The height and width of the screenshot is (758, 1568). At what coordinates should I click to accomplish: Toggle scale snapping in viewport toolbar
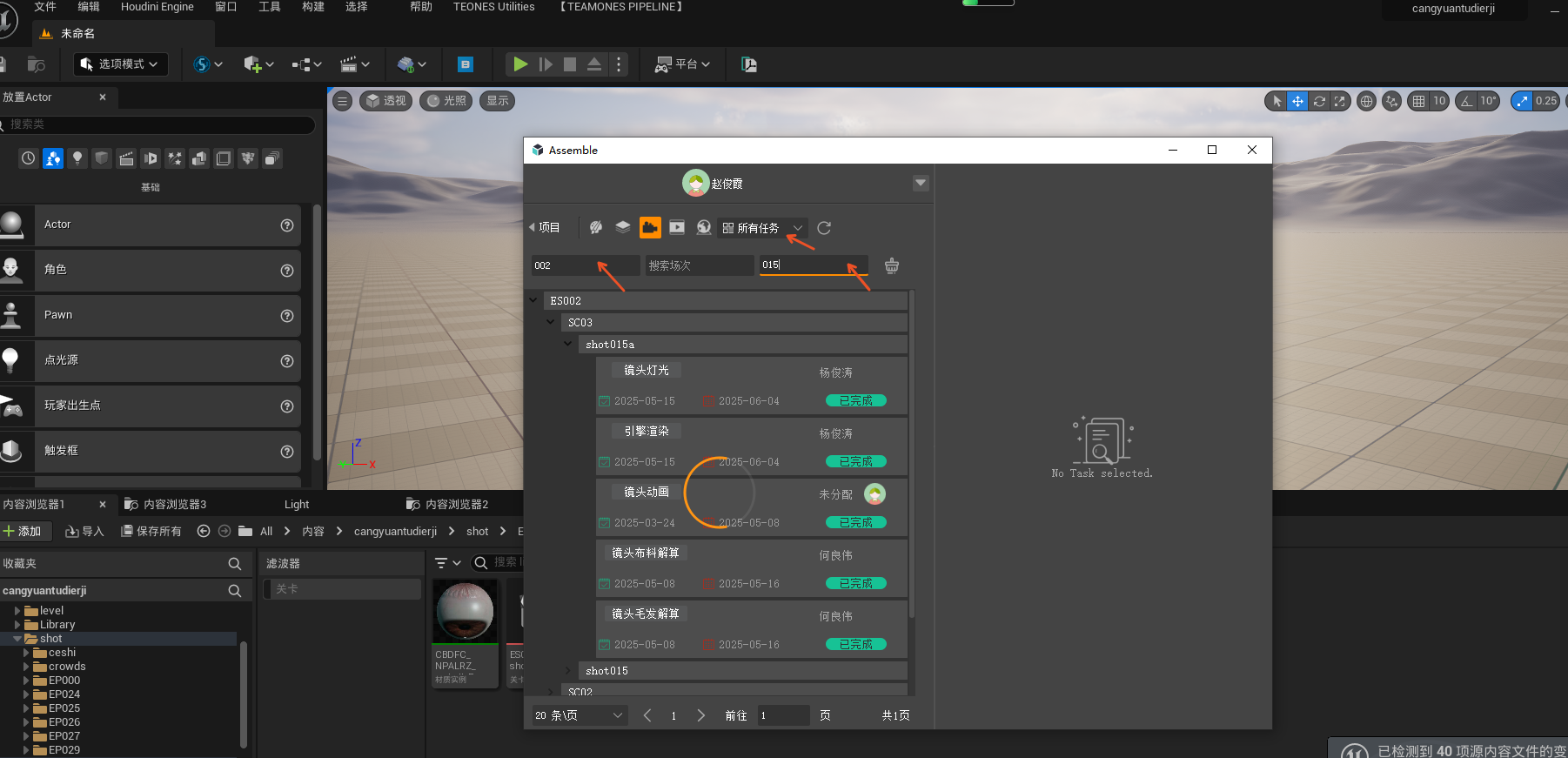tap(1522, 101)
